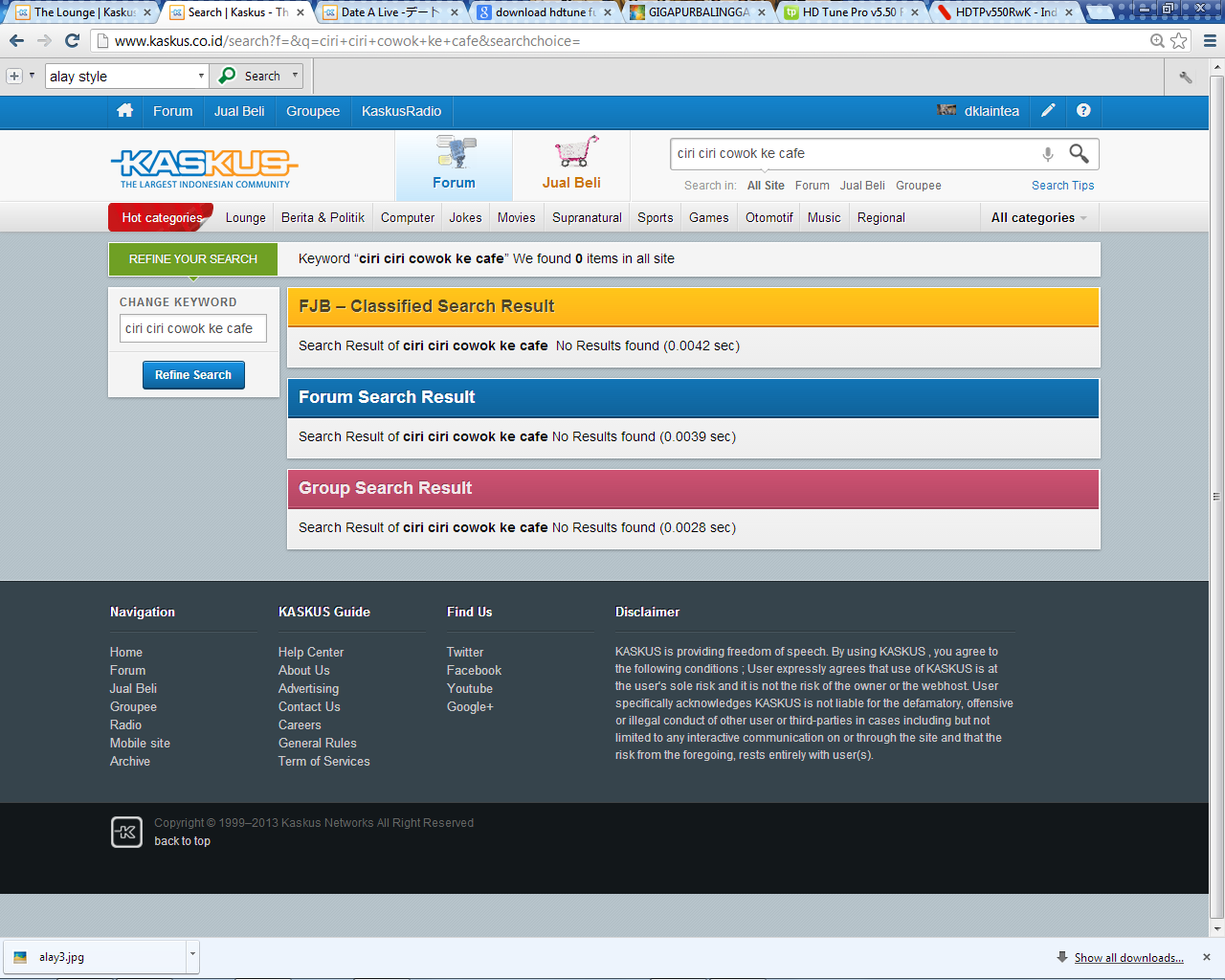Go to the Kaskus home icon
The width and height of the screenshot is (1225, 980).
click(124, 111)
